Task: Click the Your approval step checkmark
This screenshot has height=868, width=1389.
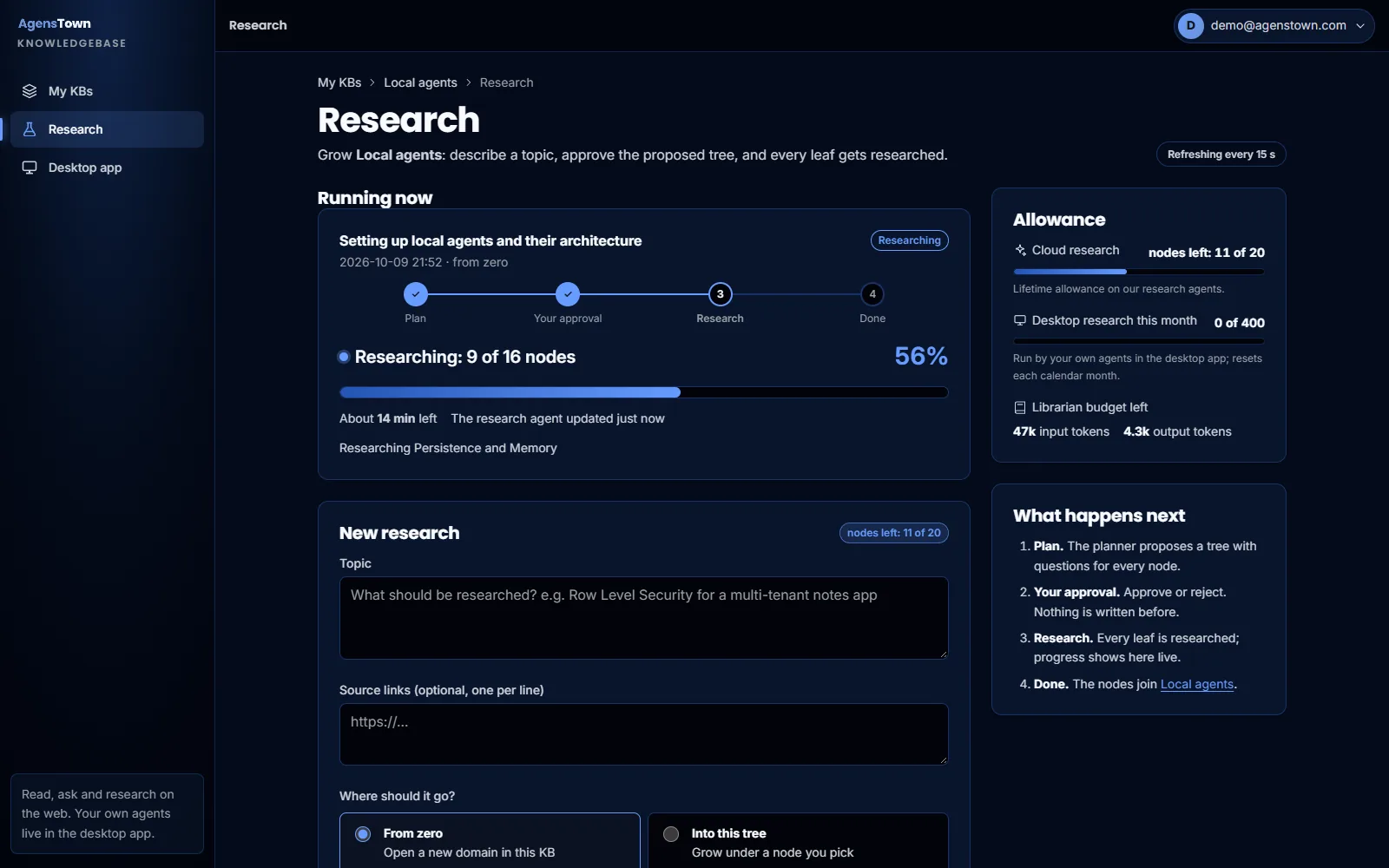Action: (x=568, y=294)
